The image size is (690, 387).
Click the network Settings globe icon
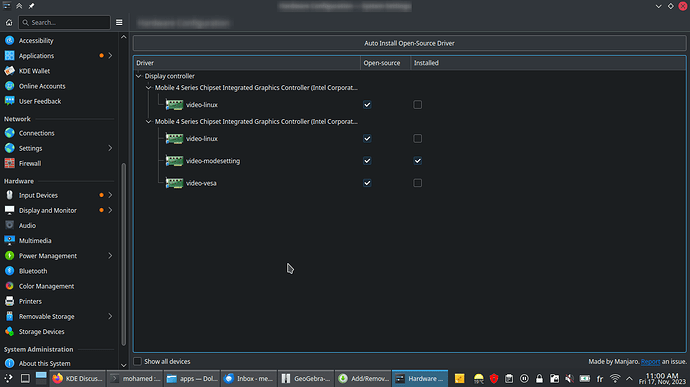coord(9,148)
